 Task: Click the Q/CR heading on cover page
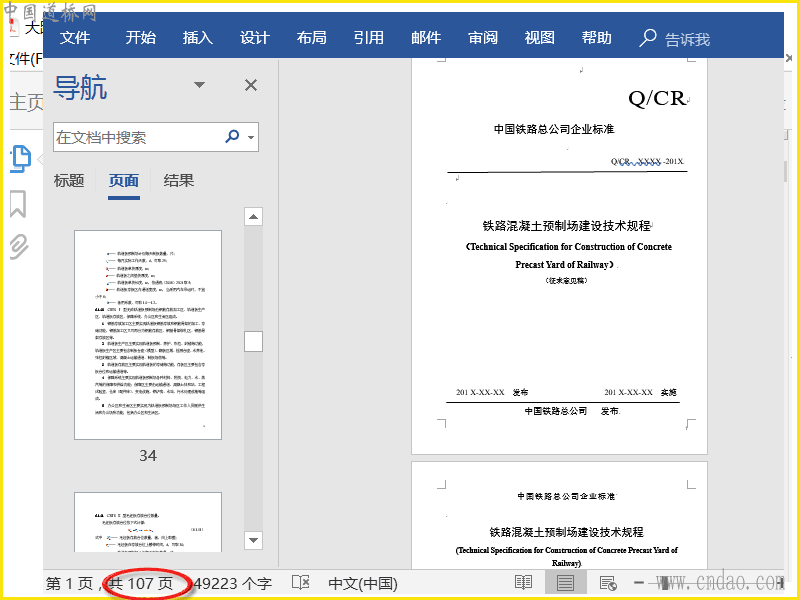(x=657, y=98)
